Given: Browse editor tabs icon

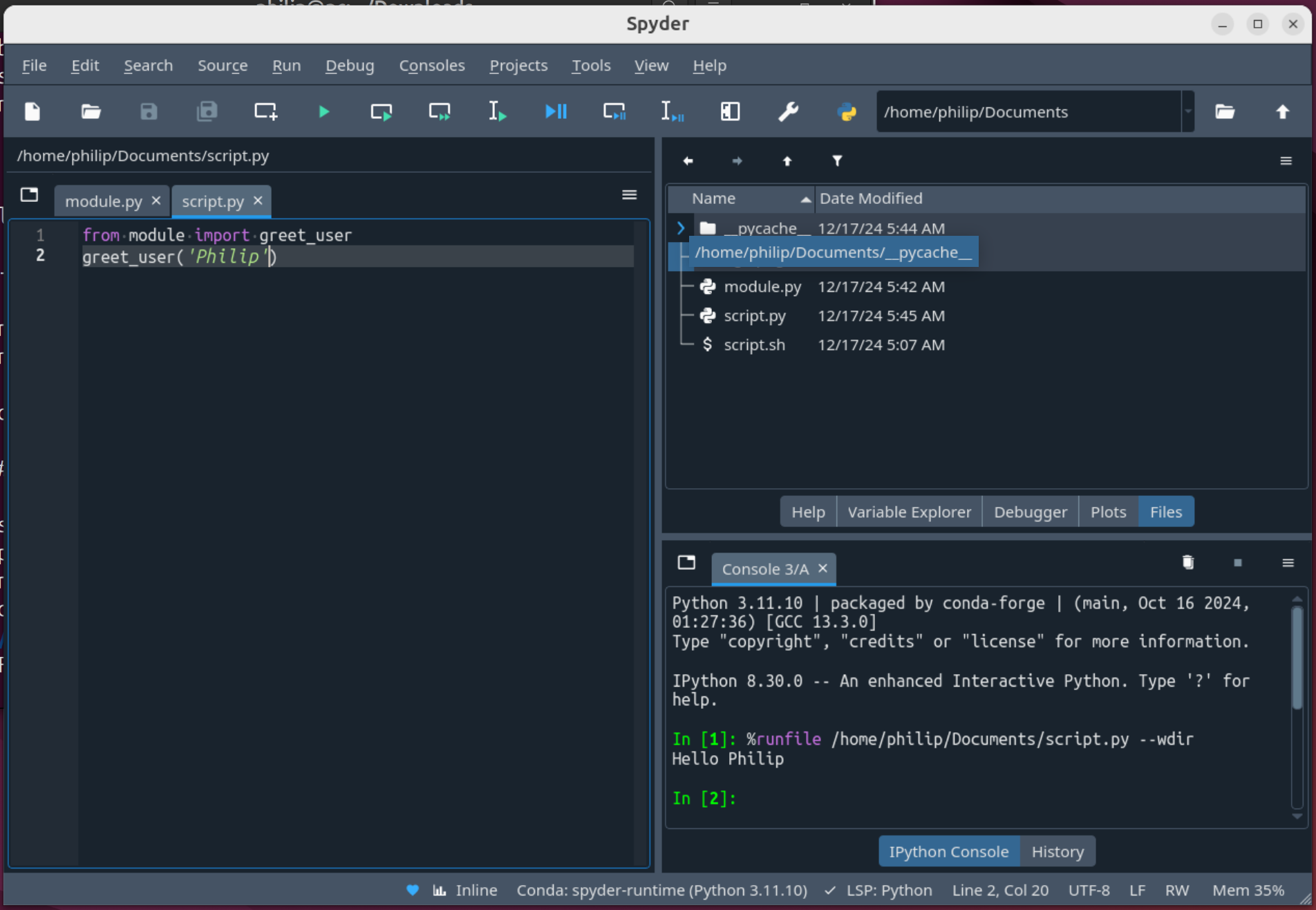Looking at the screenshot, I should (x=29, y=195).
